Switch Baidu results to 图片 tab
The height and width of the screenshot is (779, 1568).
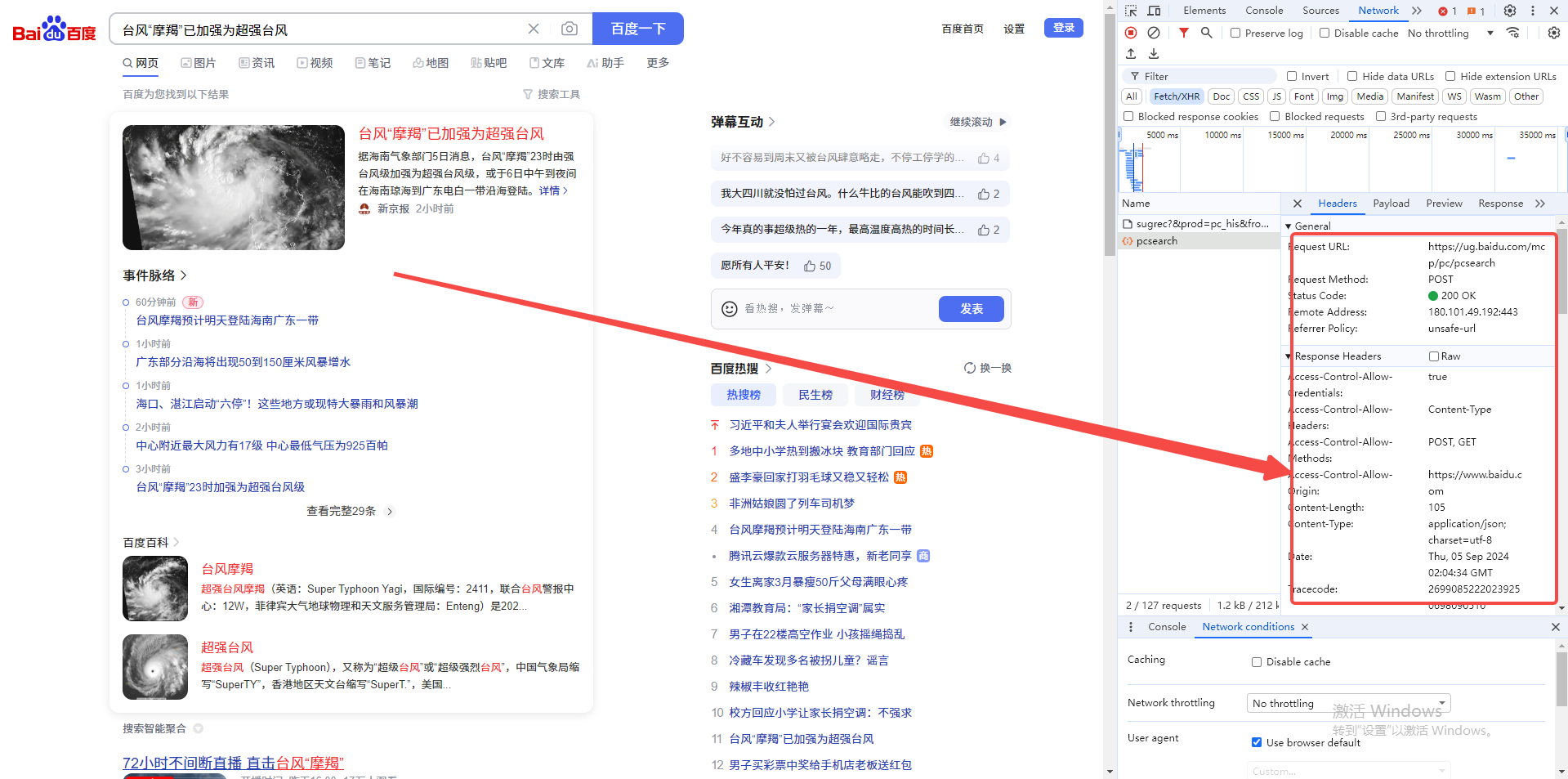click(x=198, y=63)
